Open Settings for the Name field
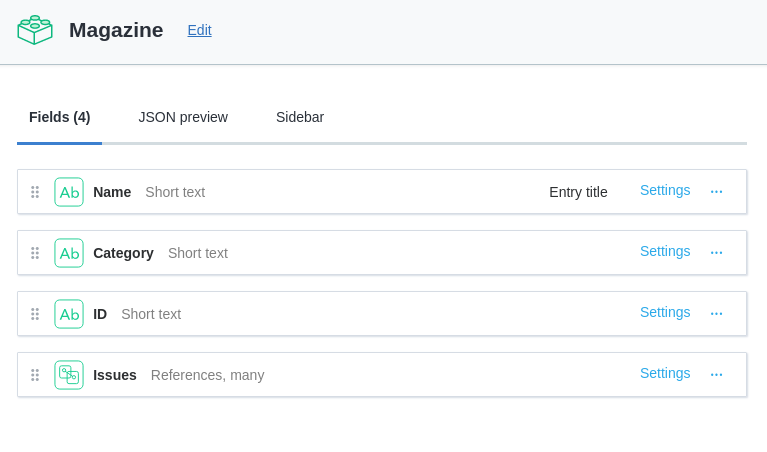Screen dimensions: 767x452 tap(665, 190)
